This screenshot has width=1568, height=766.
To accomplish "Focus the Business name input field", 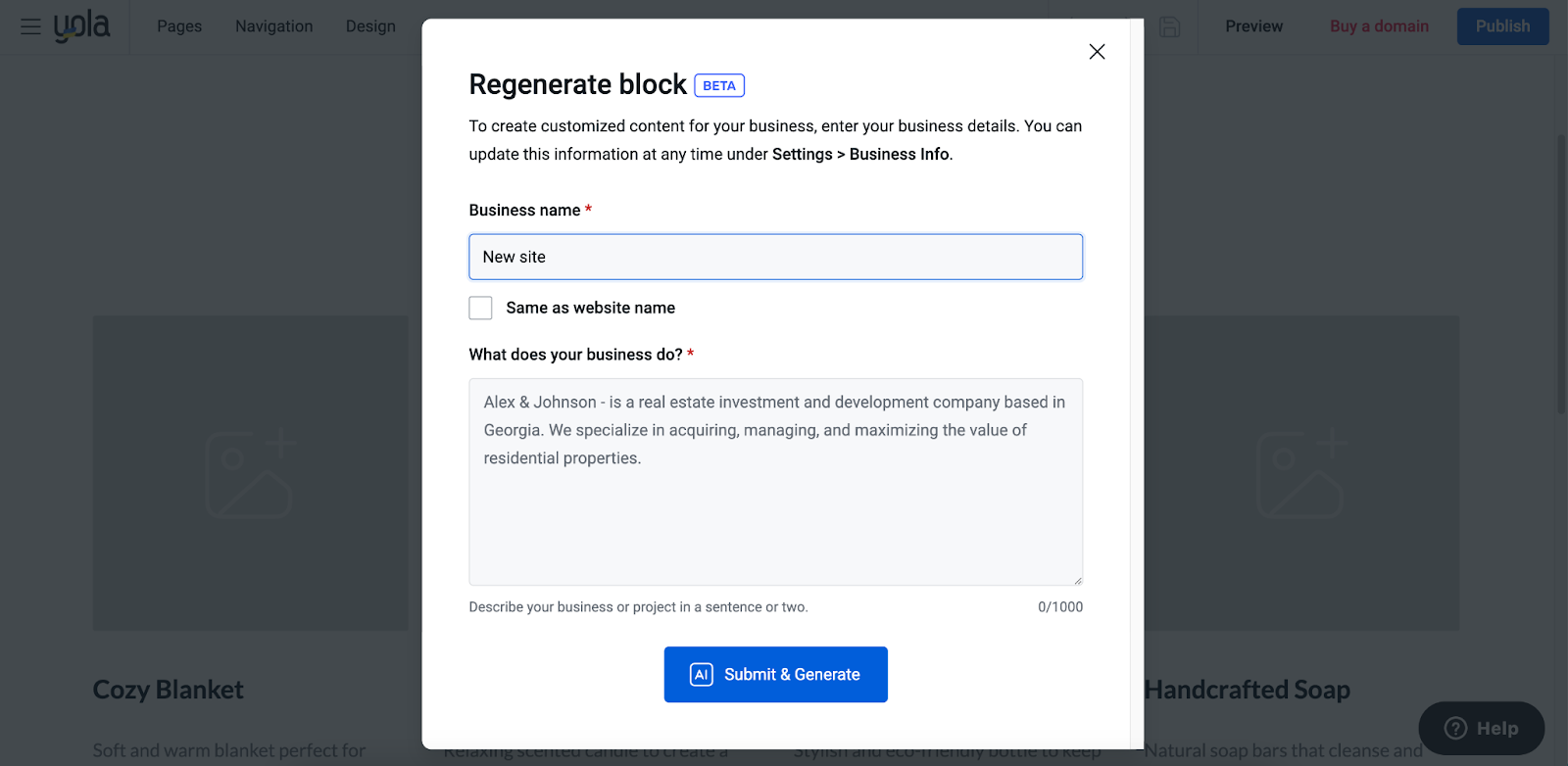I will [775, 257].
